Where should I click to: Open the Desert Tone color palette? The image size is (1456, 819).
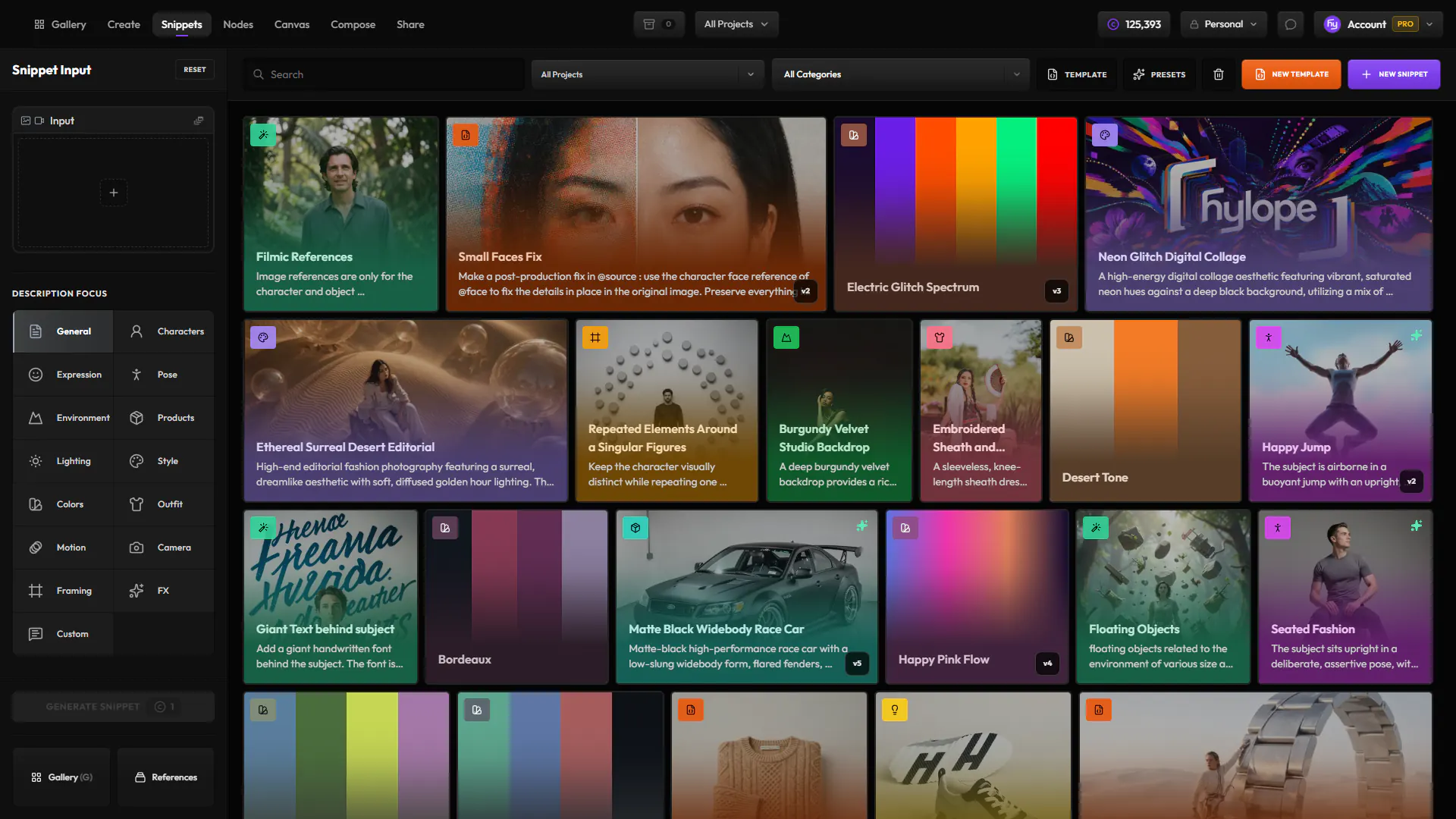tap(1145, 410)
